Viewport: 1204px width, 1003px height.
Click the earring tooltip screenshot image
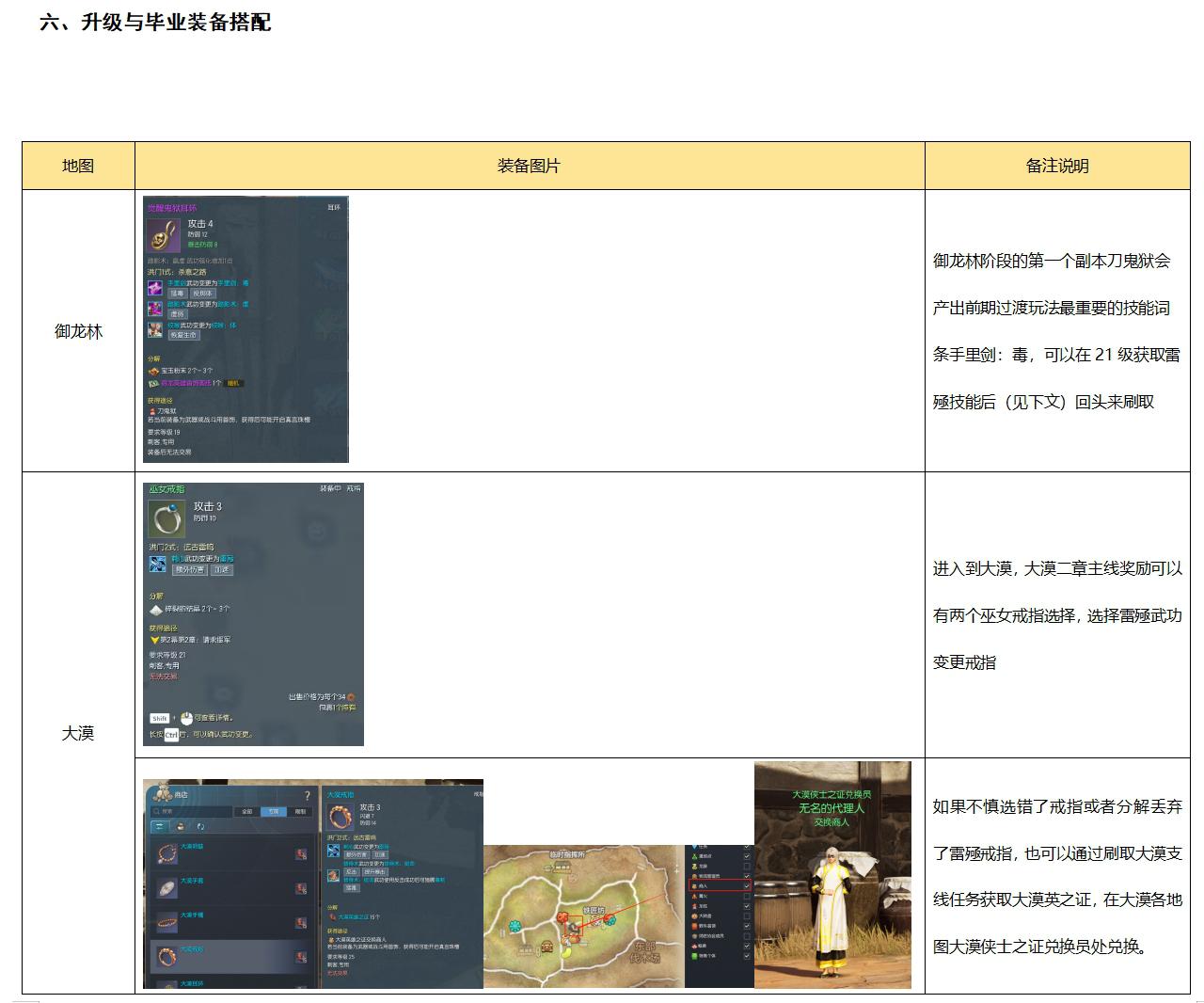[x=246, y=329]
